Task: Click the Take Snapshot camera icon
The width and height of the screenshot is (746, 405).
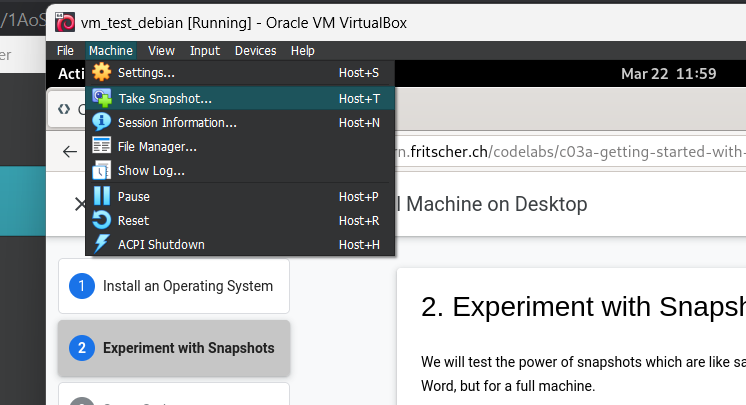Action: pyautogui.click(x=101, y=98)
